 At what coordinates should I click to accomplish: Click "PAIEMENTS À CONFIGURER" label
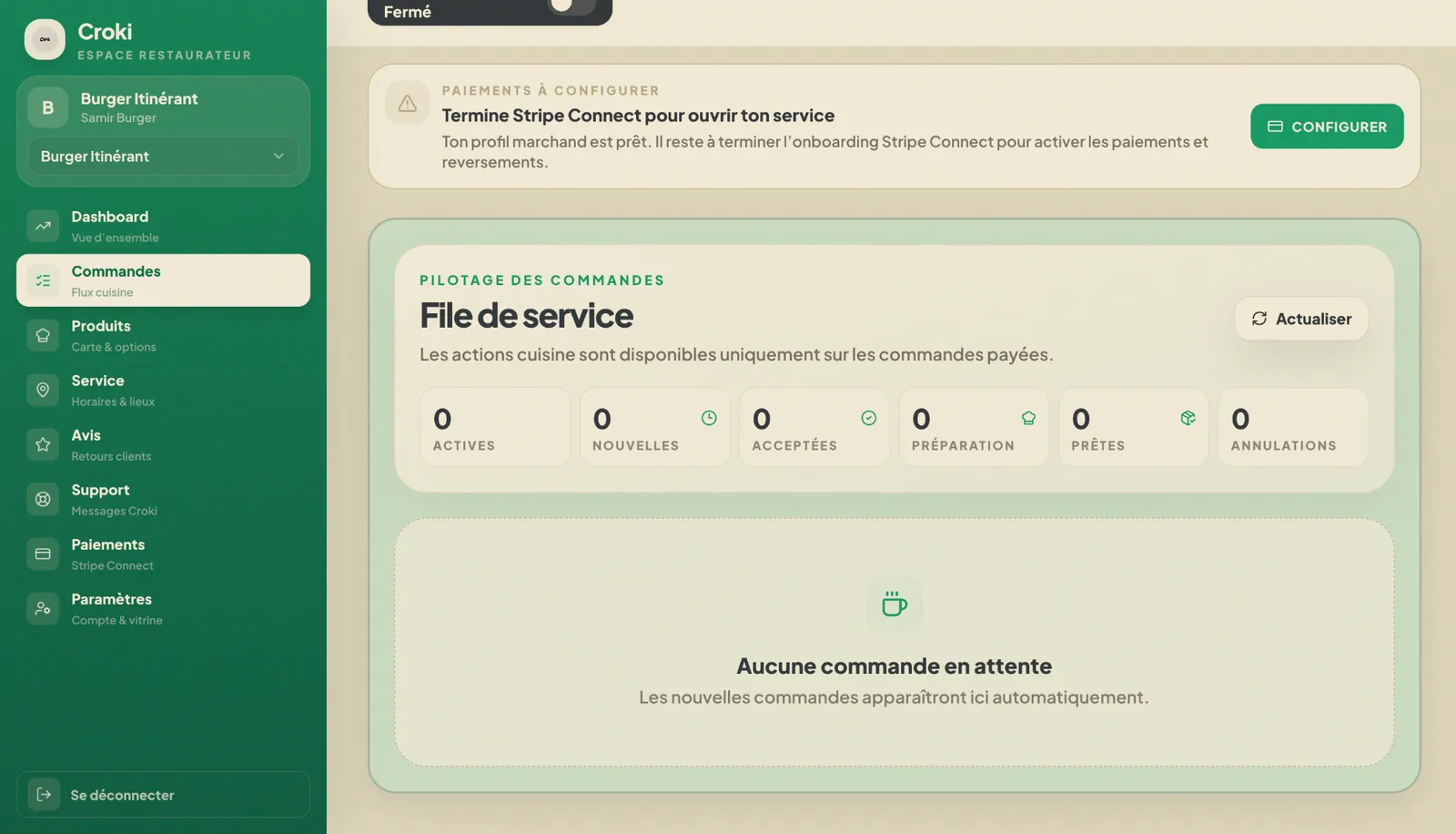(x=551, y=90)
